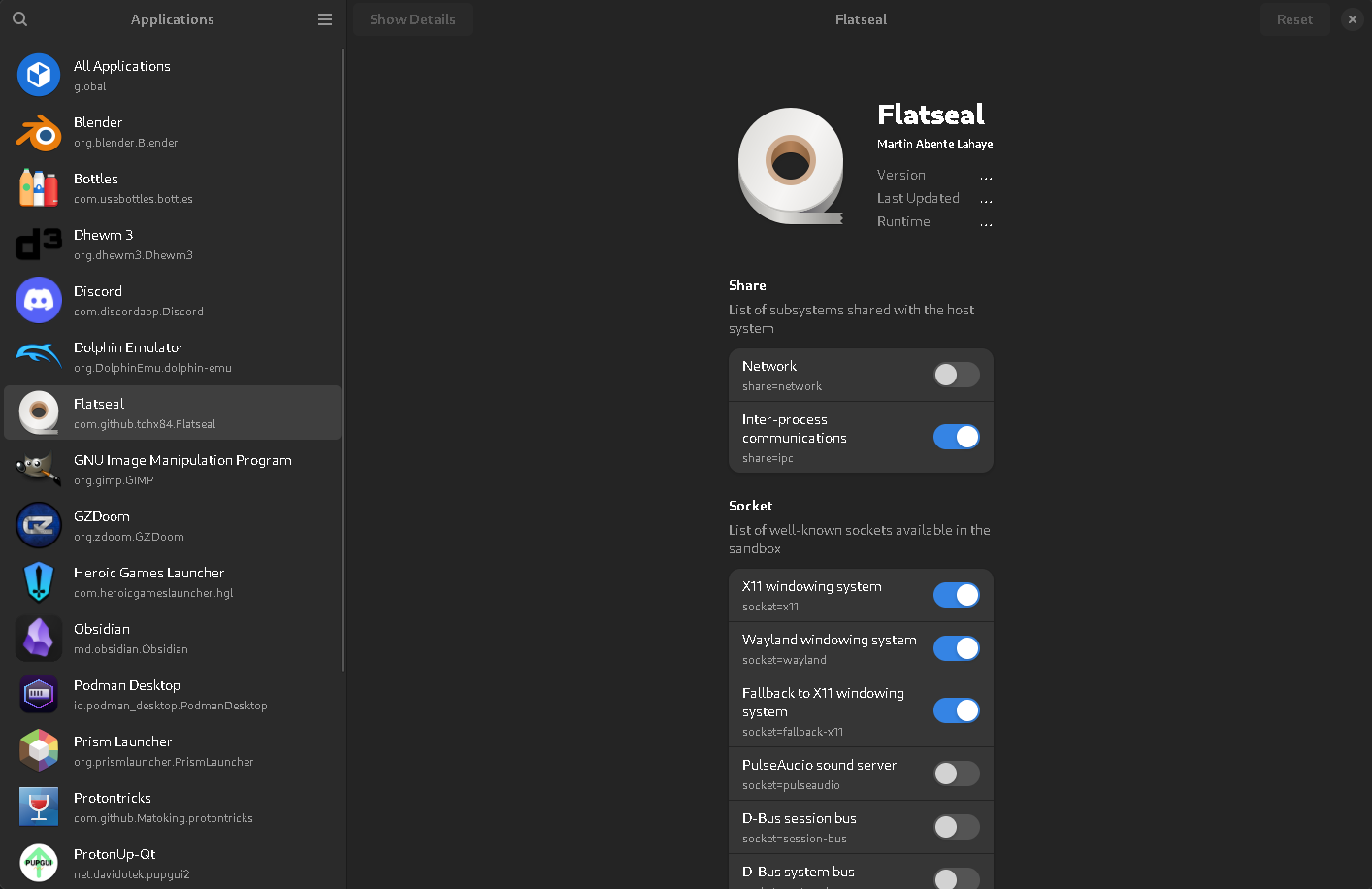Click the Prism Launcher cube icon
1372x889 pixels.
(39, 750)
